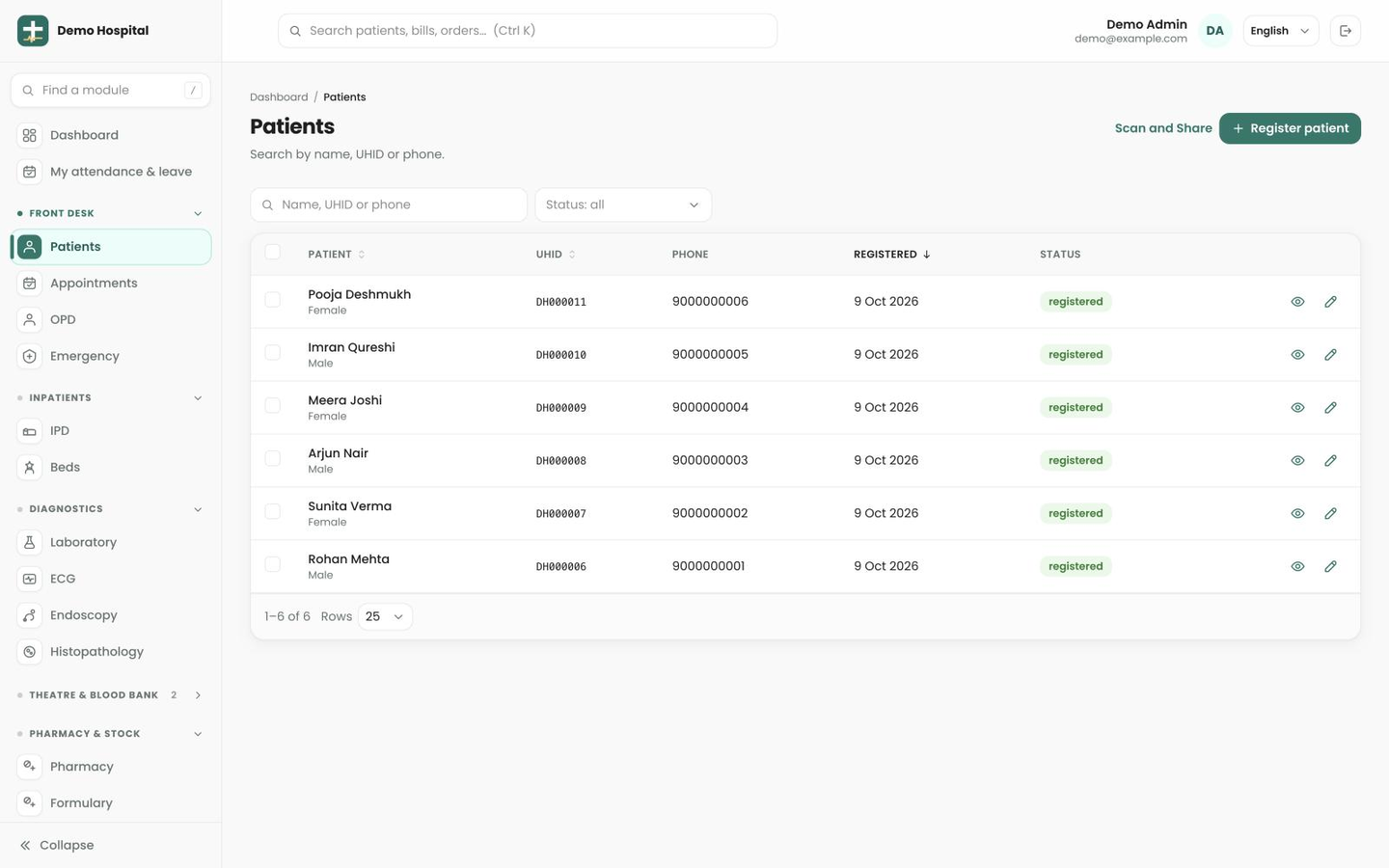Screen dimensions: 1389x868
Task: Change the rows per page dropdown showing 25
Action: click(x=385, y=616)
